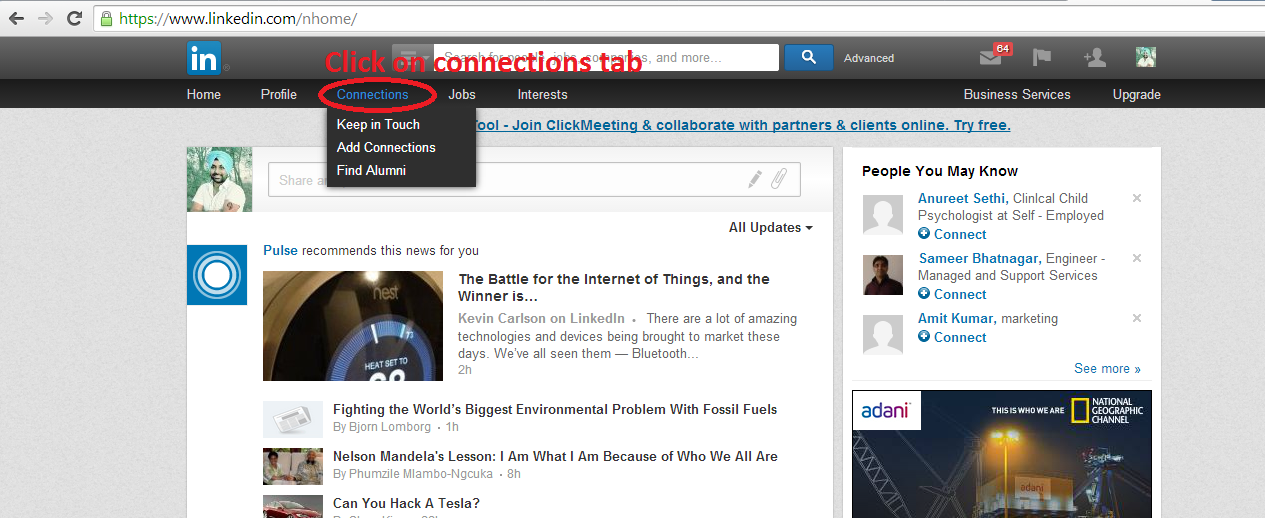Dismiss Sameer Bhatnagar suggestion with X
This screenshot has width=1265, height=518.
pyautogui.click(x=1137, y=258)
